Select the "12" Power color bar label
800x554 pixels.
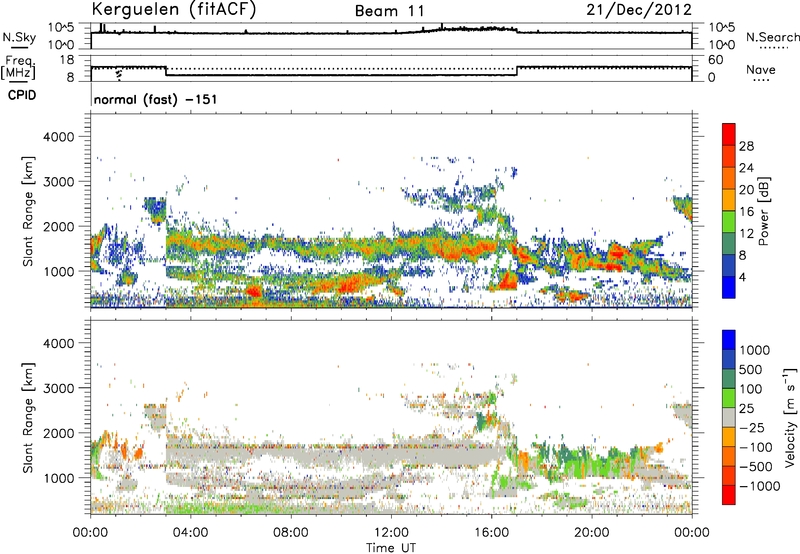[x=746, y=234]
